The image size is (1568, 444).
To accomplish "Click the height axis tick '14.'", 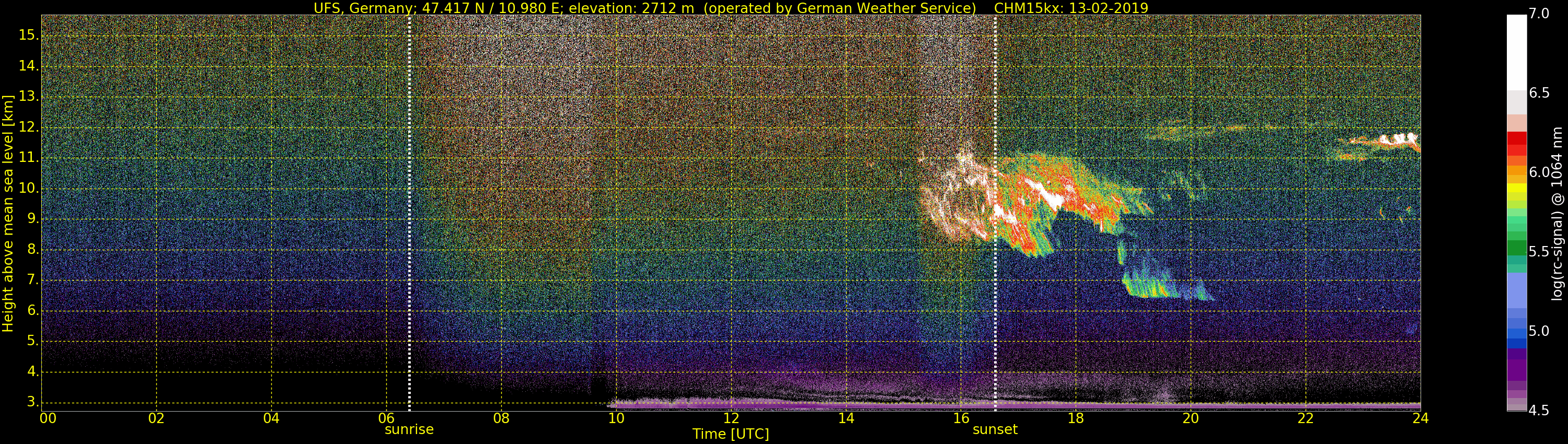I will (x=29, y=66).
